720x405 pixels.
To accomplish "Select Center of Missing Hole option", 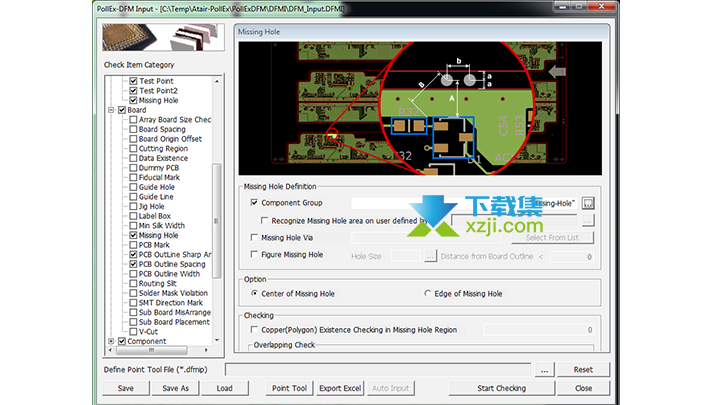I will pos(254,293).
